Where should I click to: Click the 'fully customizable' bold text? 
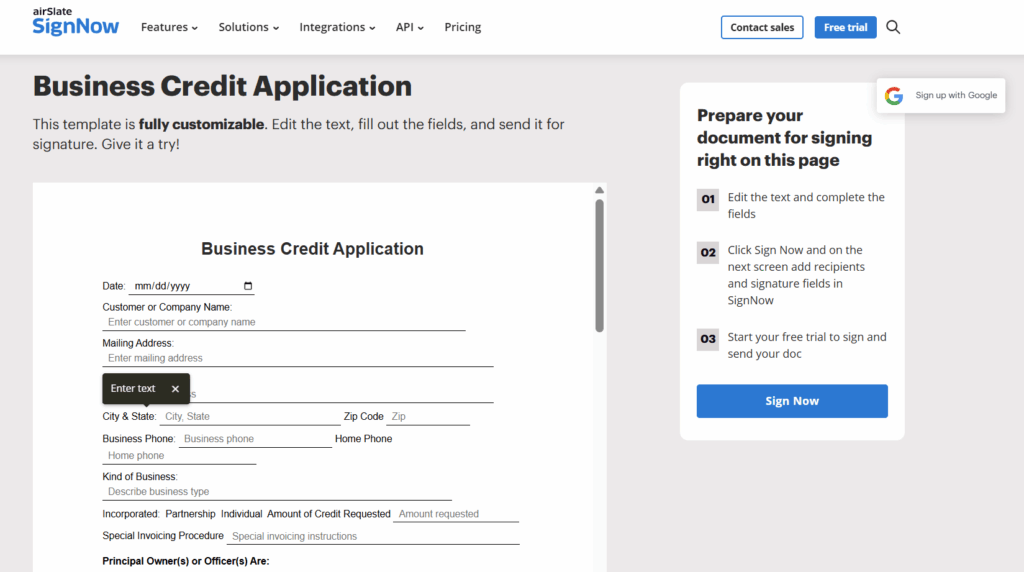click(x=201, y=124)
